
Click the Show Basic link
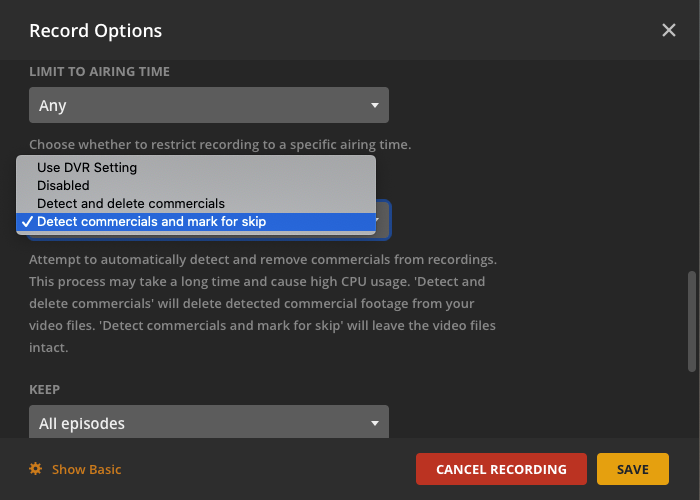pyautogui.click(x=87, y=469)
